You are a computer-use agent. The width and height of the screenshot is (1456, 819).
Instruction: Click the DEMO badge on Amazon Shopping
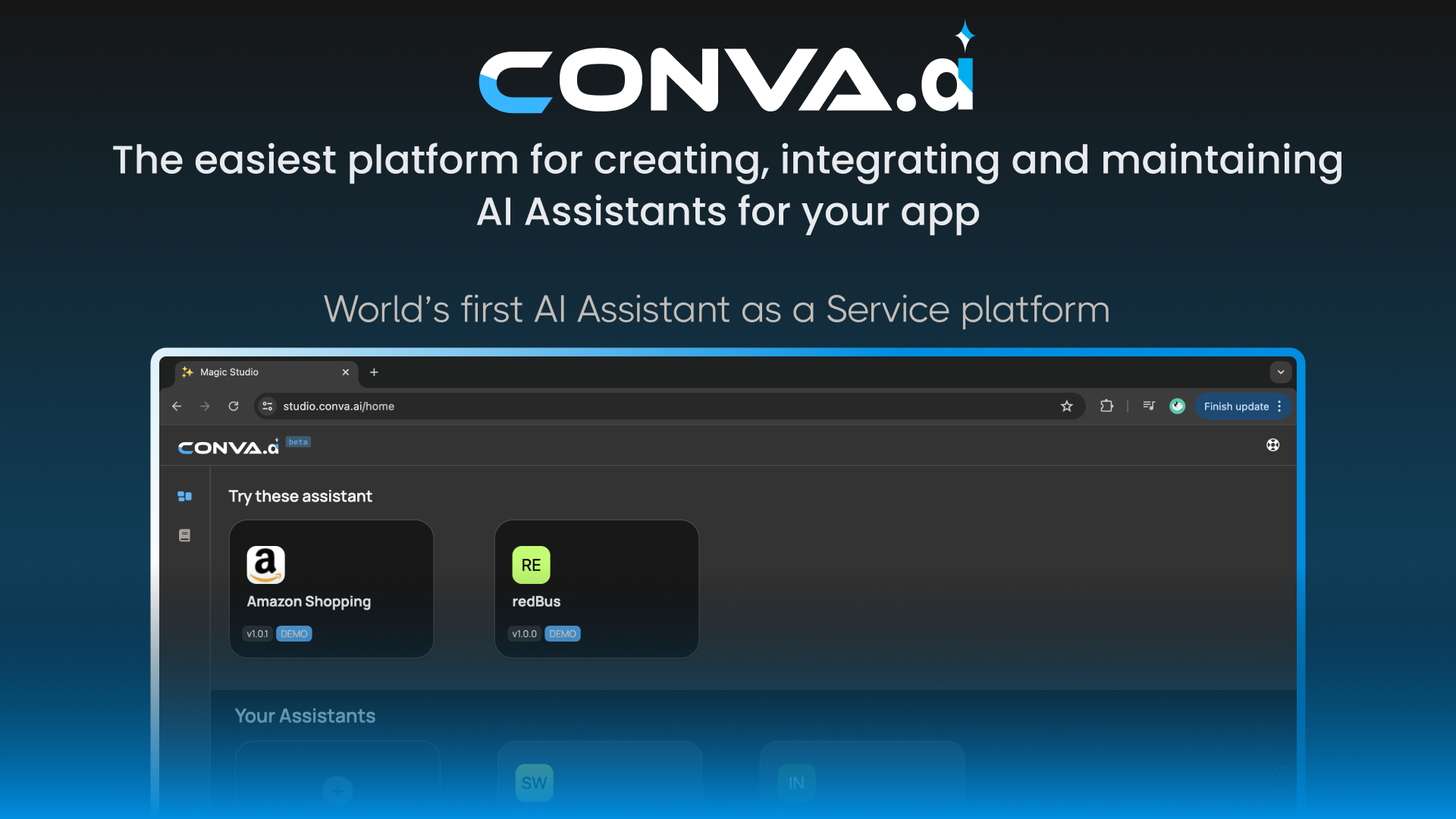(294, 633)
